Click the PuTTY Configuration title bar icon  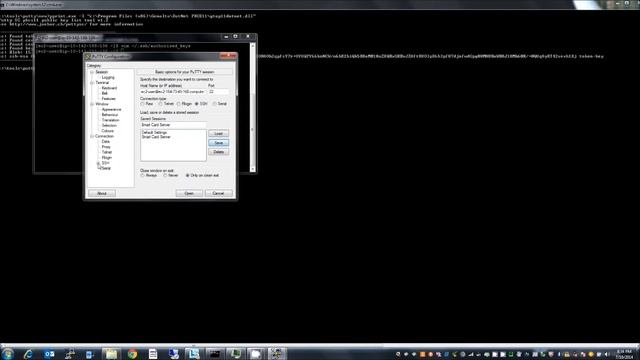(x=88, y=56)
